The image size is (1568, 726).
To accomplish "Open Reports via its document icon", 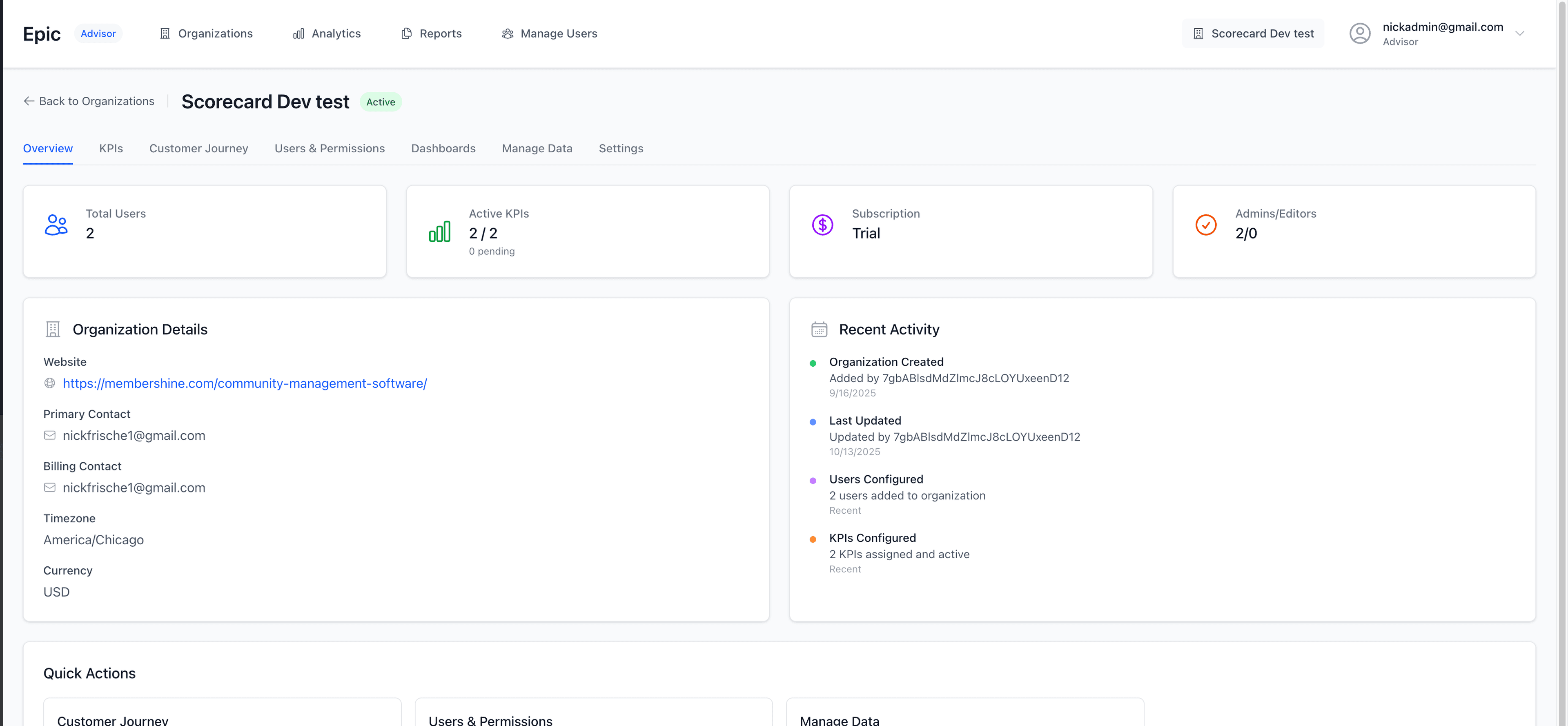I will coord(406,33).
